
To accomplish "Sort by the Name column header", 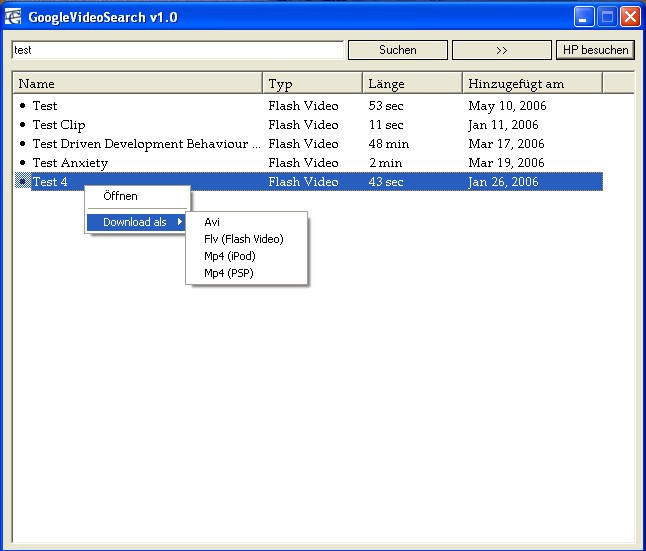I will tap(138, 83).
